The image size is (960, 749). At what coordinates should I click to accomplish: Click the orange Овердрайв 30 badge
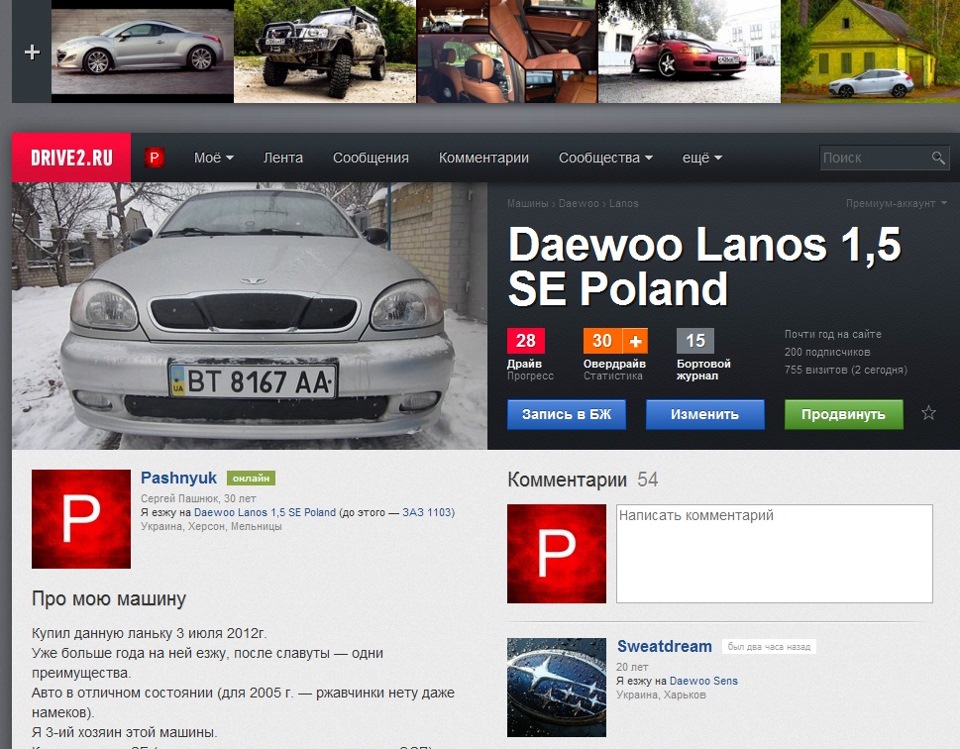602,341
